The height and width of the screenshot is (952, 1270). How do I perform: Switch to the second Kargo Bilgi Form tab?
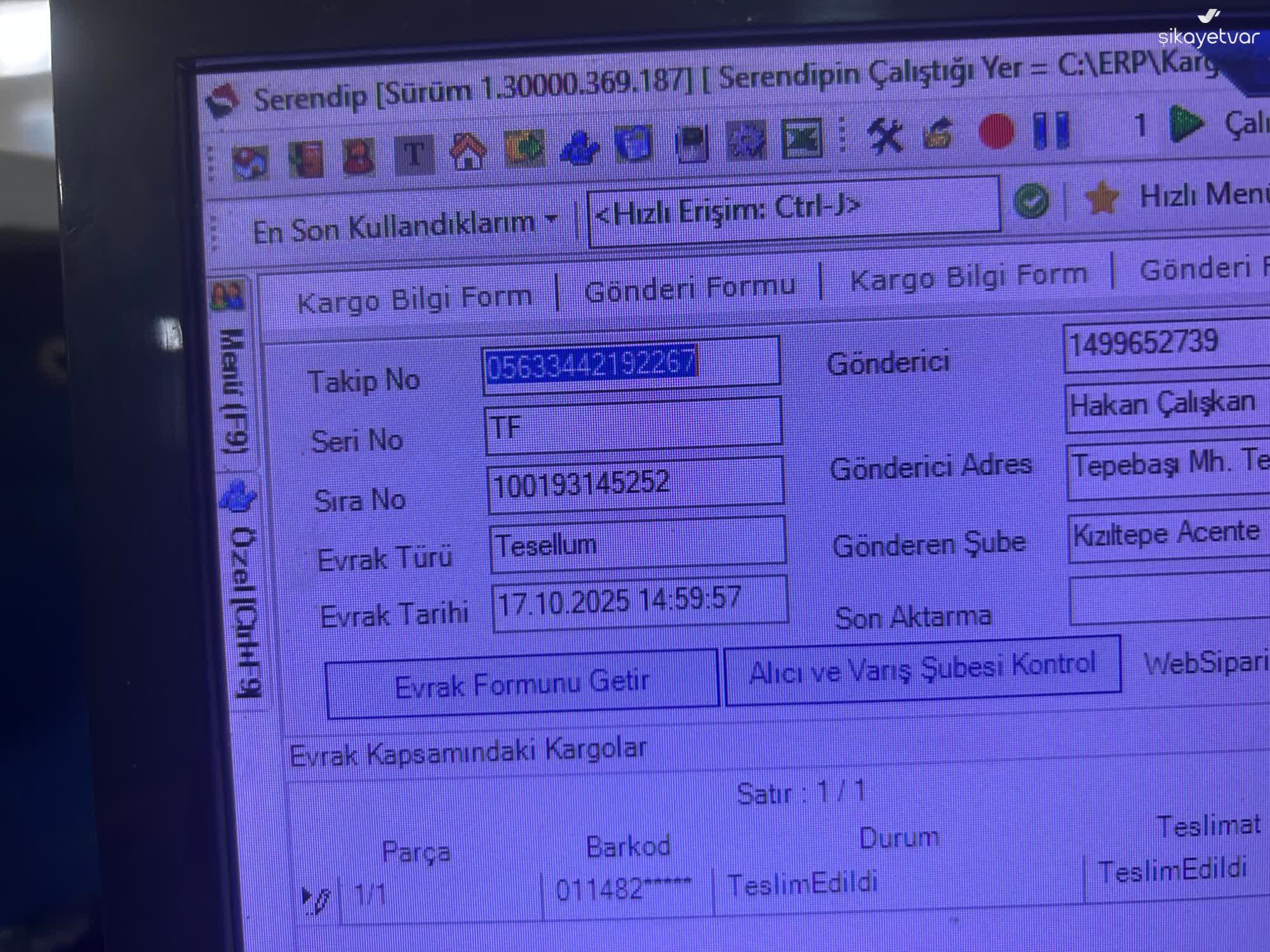coord(969,277)
